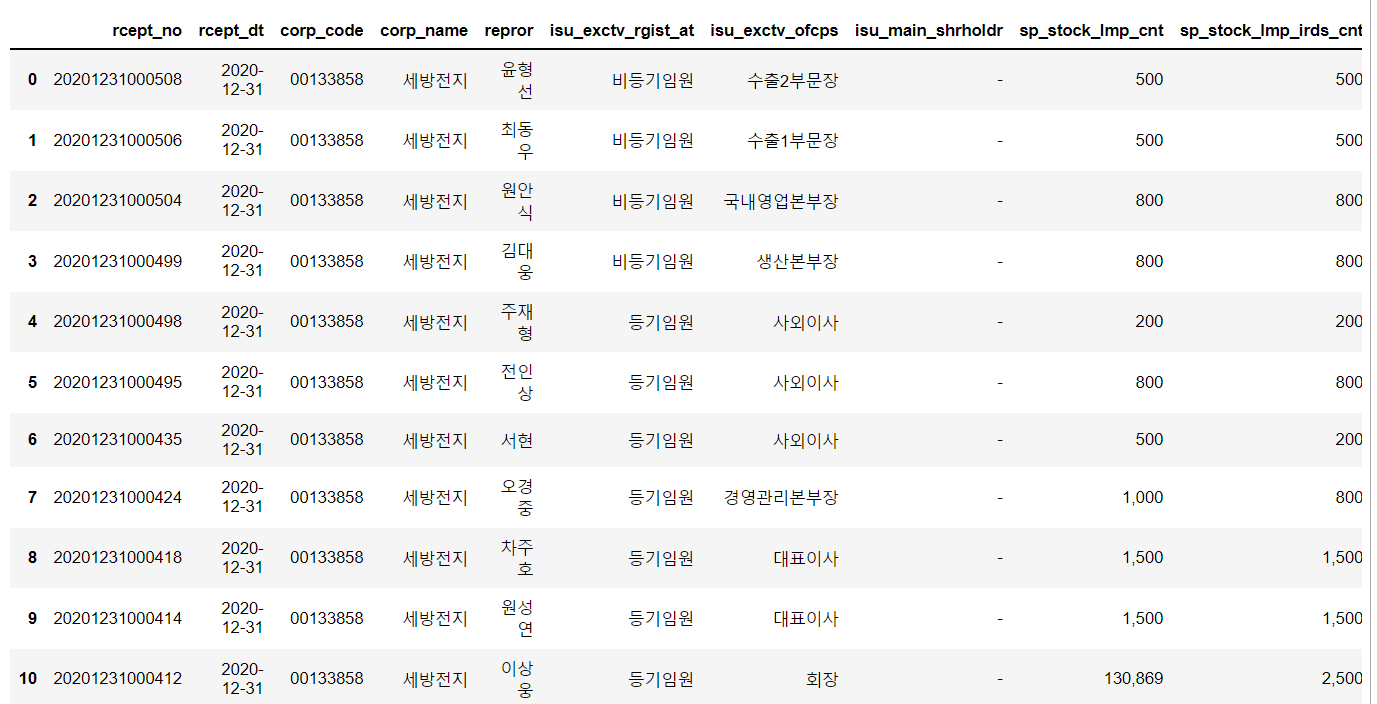1377x704 pixels.
Task: Click the stock count 130,869
Action: coord(1134,678)
